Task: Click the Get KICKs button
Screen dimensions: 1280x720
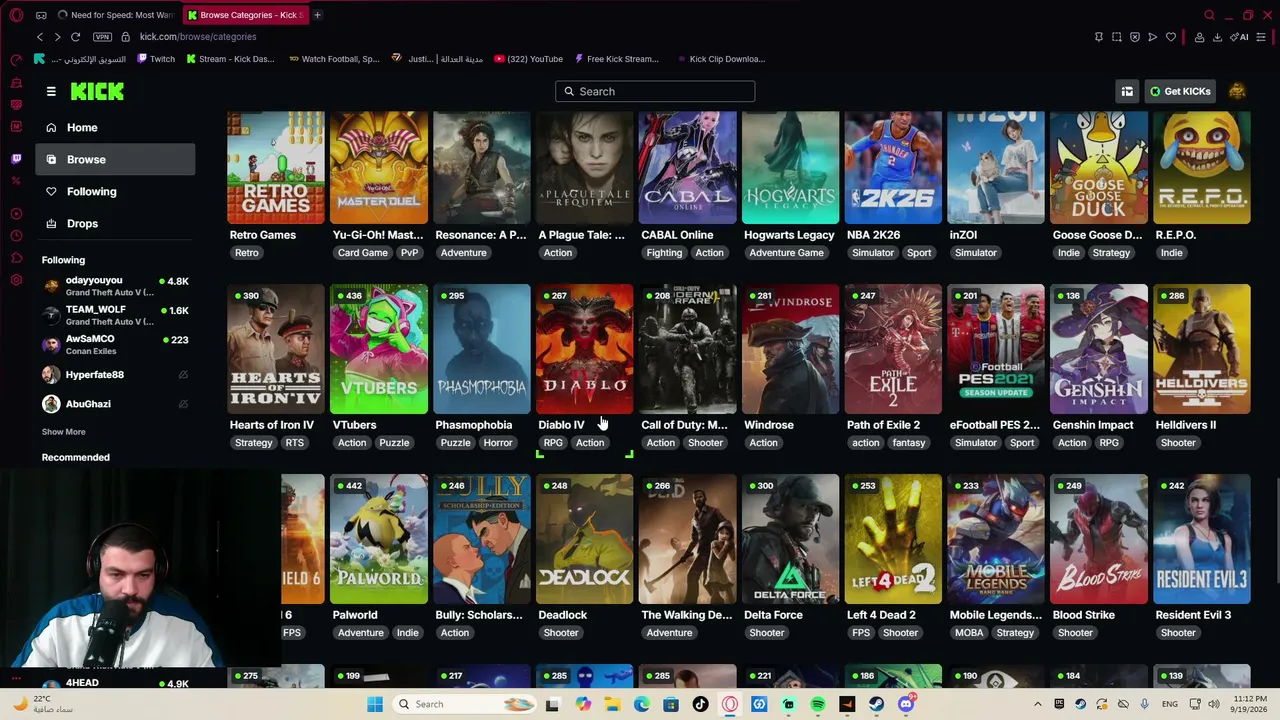Action: tap(1180, 91)
